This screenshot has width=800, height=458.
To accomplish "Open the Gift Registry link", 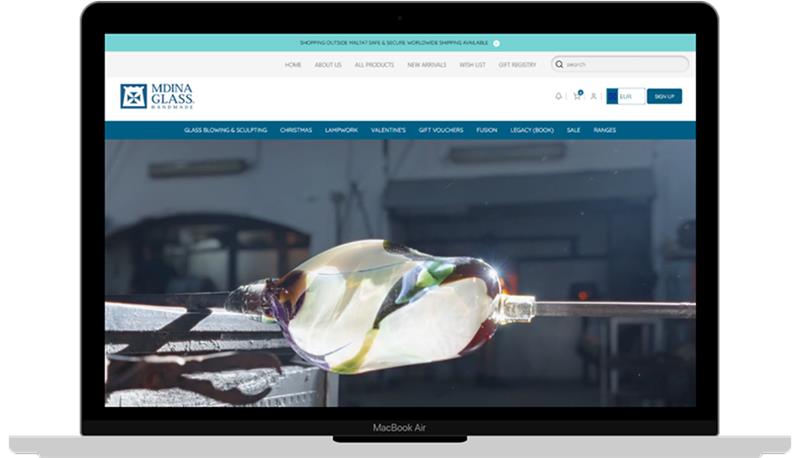I will 517,64.
